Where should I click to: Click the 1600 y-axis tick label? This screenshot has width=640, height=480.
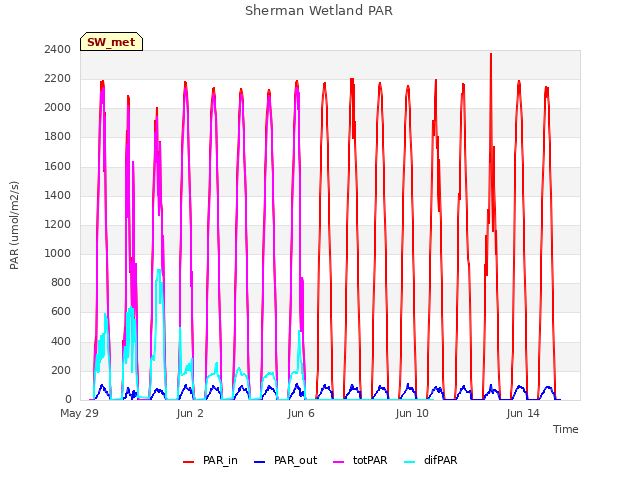[58, 166]
